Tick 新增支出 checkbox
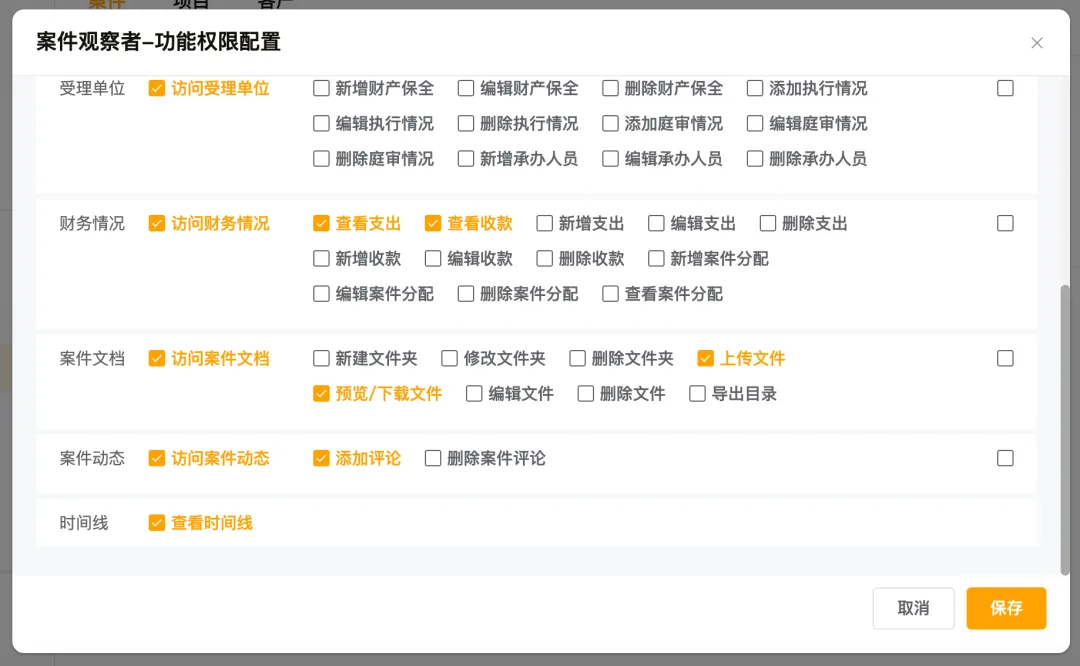 545,223
